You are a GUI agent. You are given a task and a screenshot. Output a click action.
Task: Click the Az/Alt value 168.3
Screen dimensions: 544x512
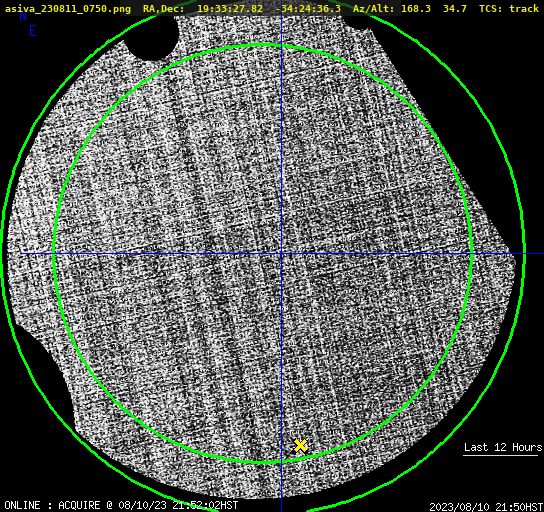[416, 8]
